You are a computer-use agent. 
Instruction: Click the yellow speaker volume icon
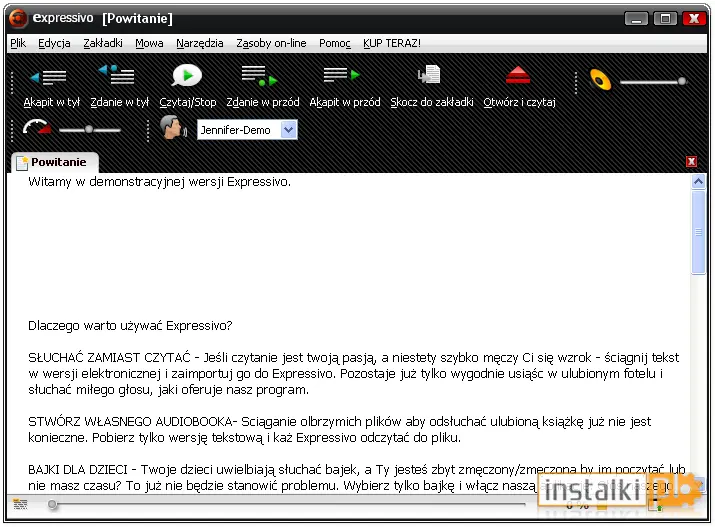coord(600,80)
